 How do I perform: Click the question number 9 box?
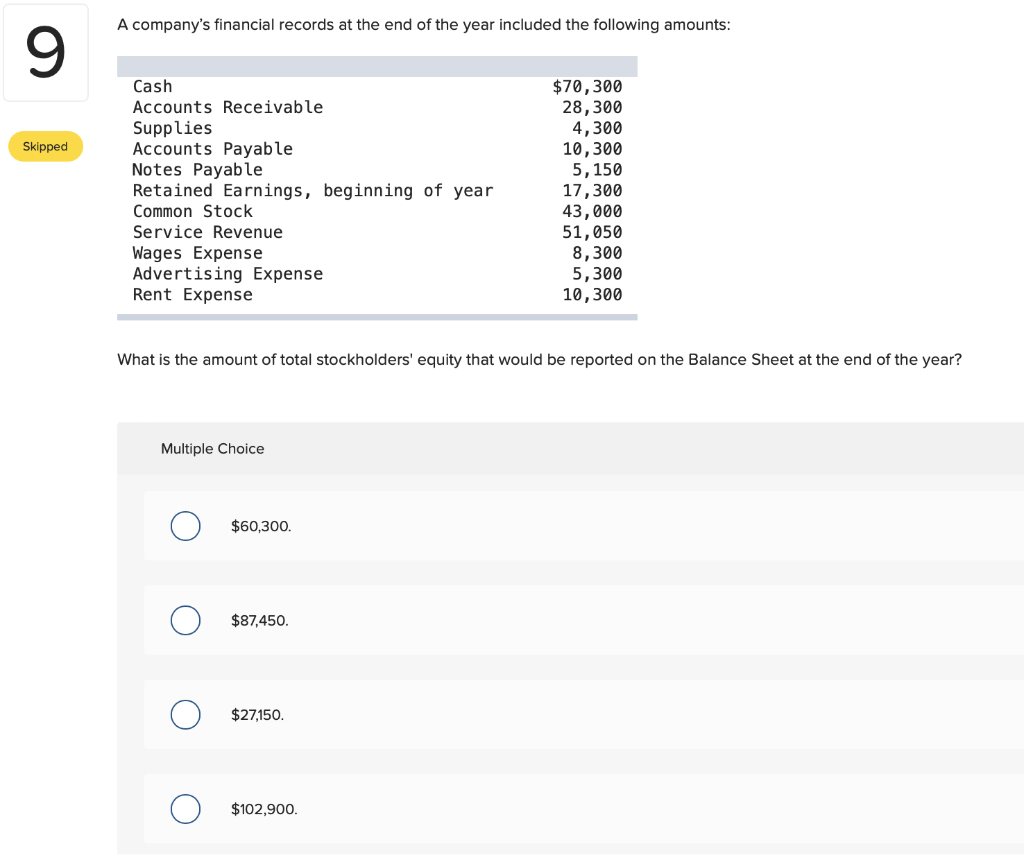coord(45,52)
